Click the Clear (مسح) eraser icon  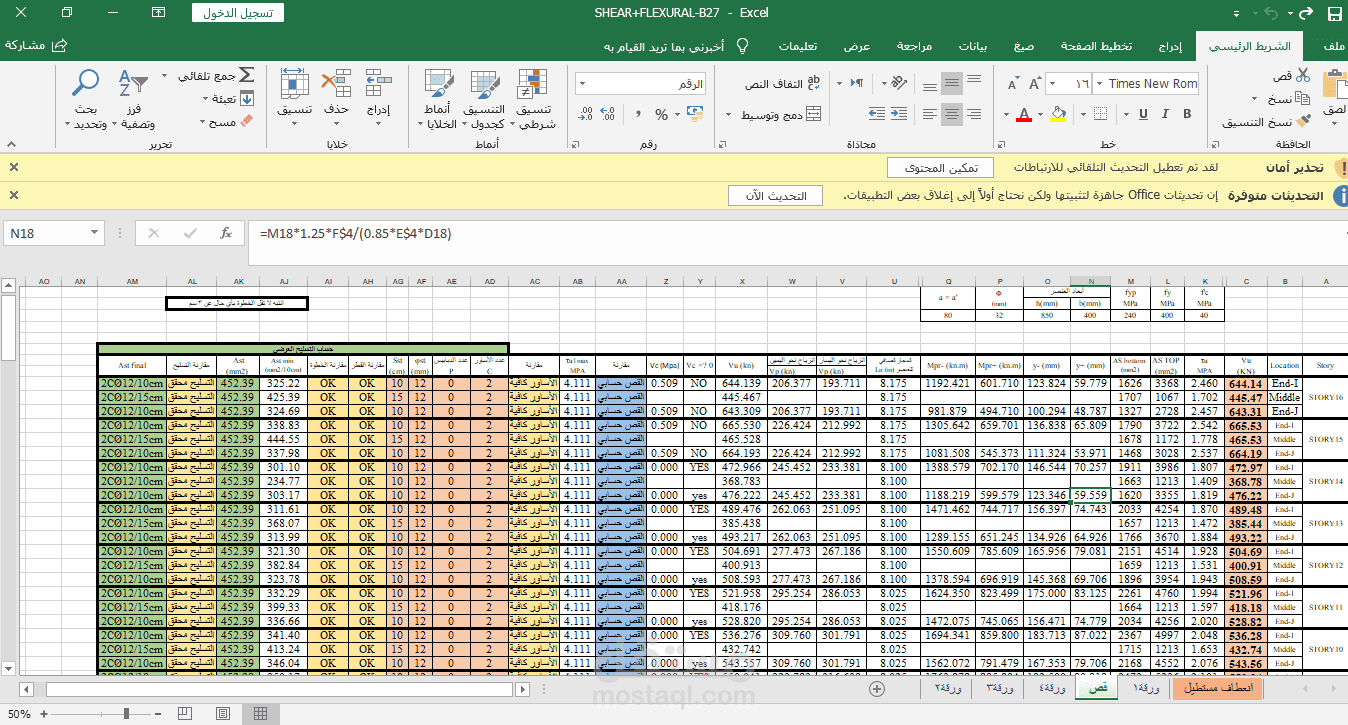click(x=246, y=121)
